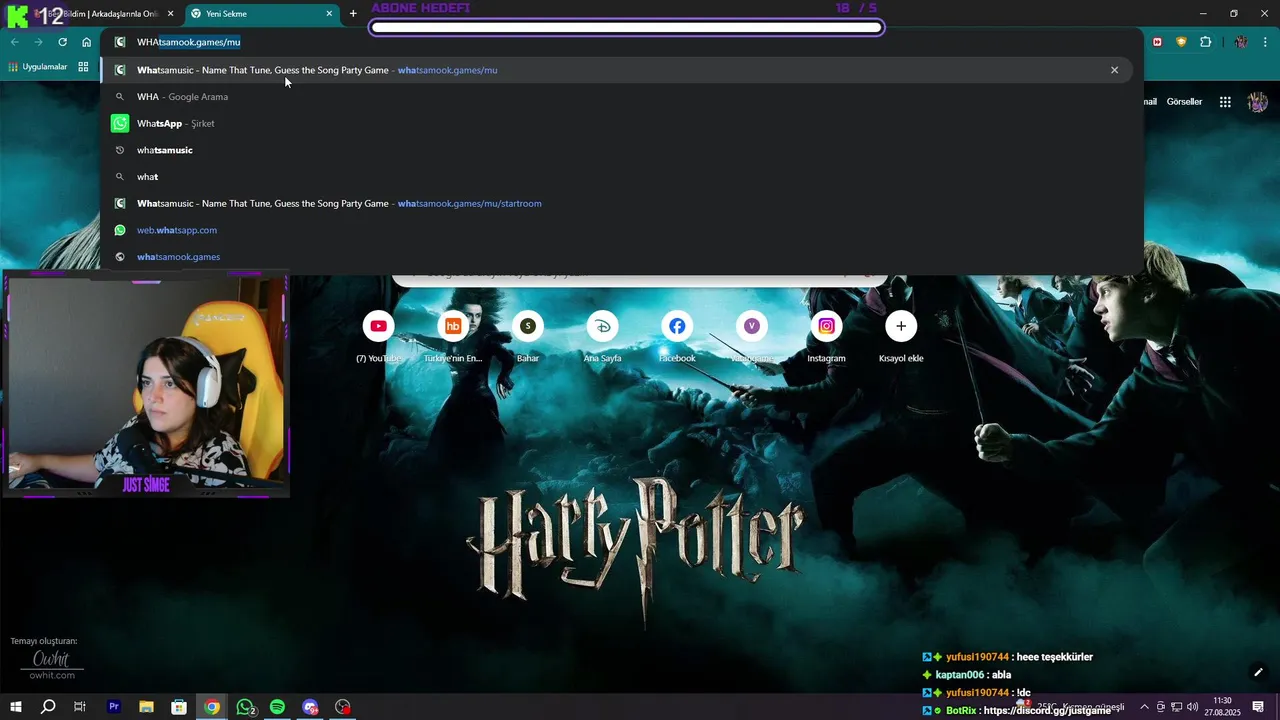Open Spotify from the taskbar
The image size is (1280, 720).
[x=278, y=707]
